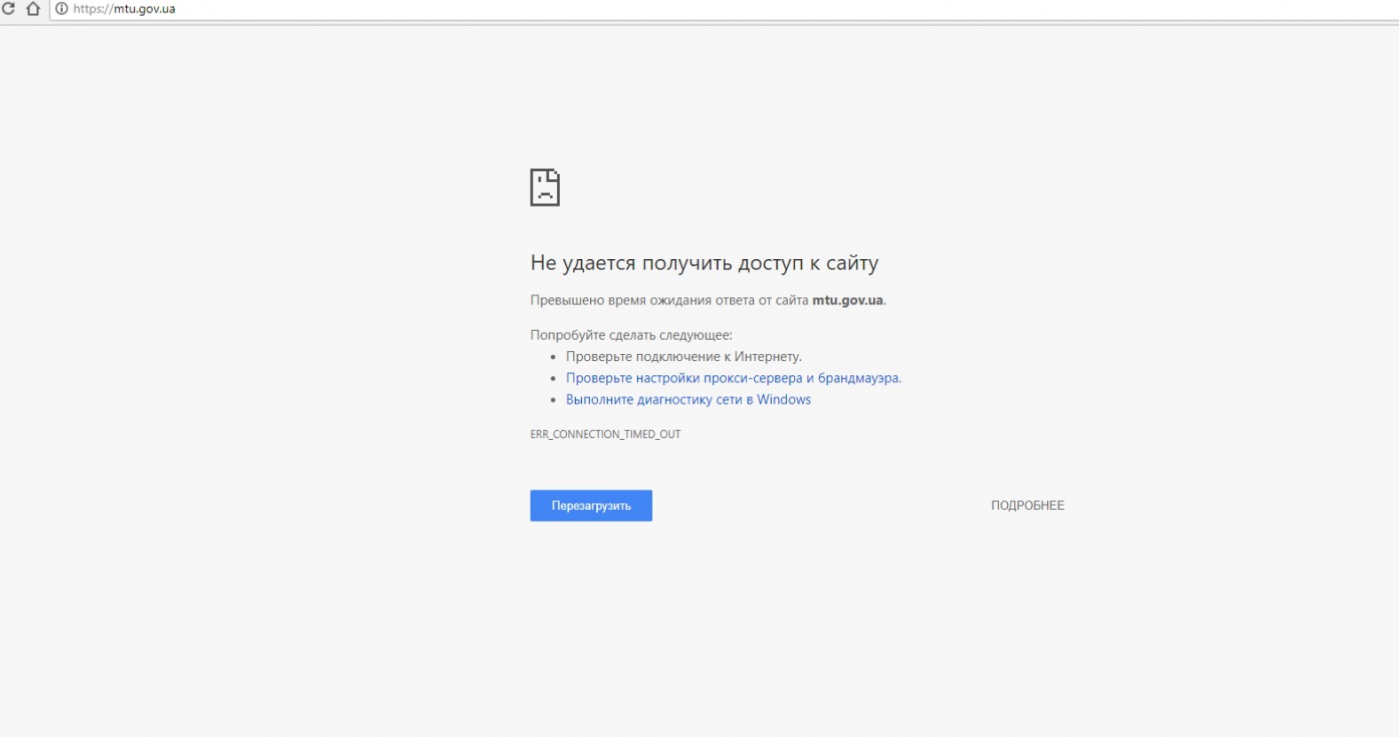Click Проверьте подключение к Интернету text

(683, 356)
